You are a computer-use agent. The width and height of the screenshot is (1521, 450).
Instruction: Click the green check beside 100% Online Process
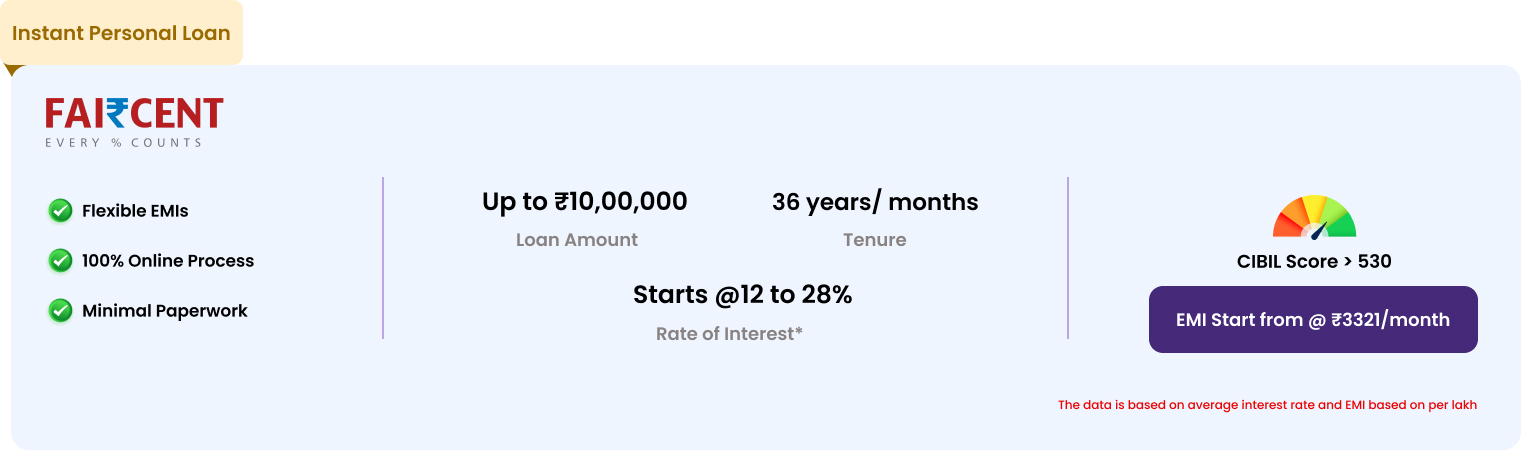[x=60, y=260]
